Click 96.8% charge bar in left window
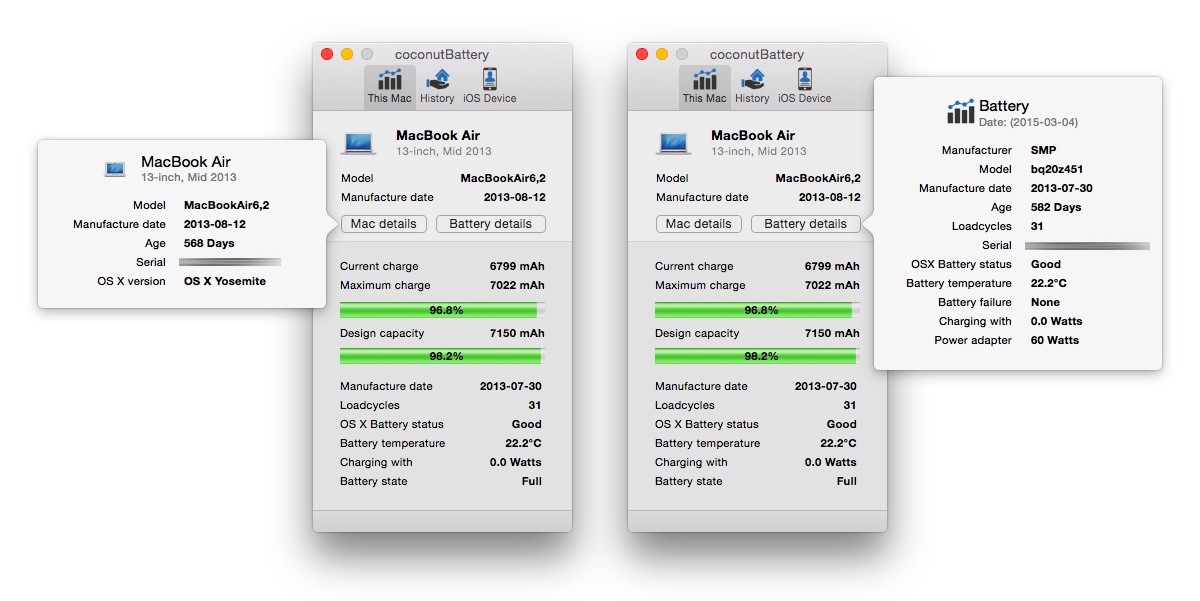This screenshot has width=1200, height=601. (x=443, y=310)
